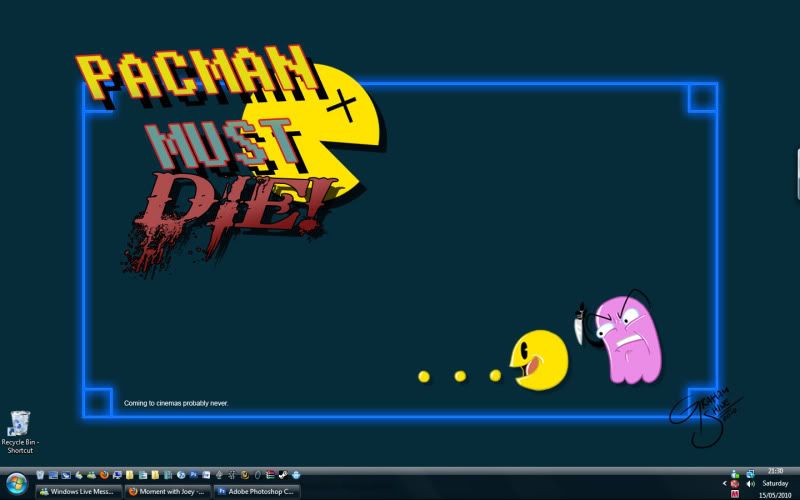Click the red and white stacked icon beside Steam
The image size is (800, 500).
[270, 475]
